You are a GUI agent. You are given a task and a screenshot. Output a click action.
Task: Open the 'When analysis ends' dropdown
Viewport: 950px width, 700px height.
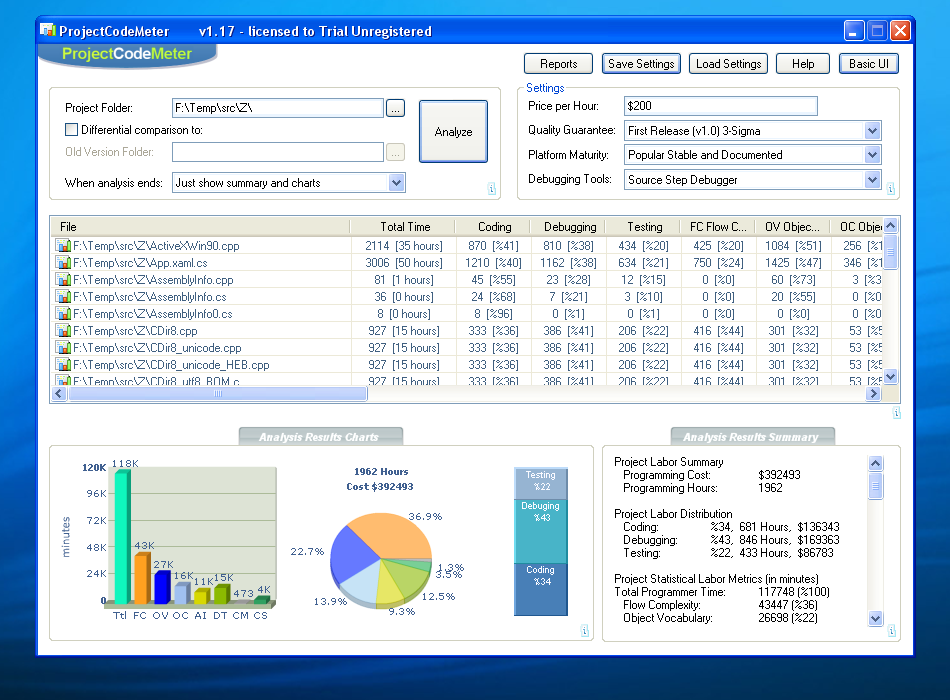click(x=396, y=183)
